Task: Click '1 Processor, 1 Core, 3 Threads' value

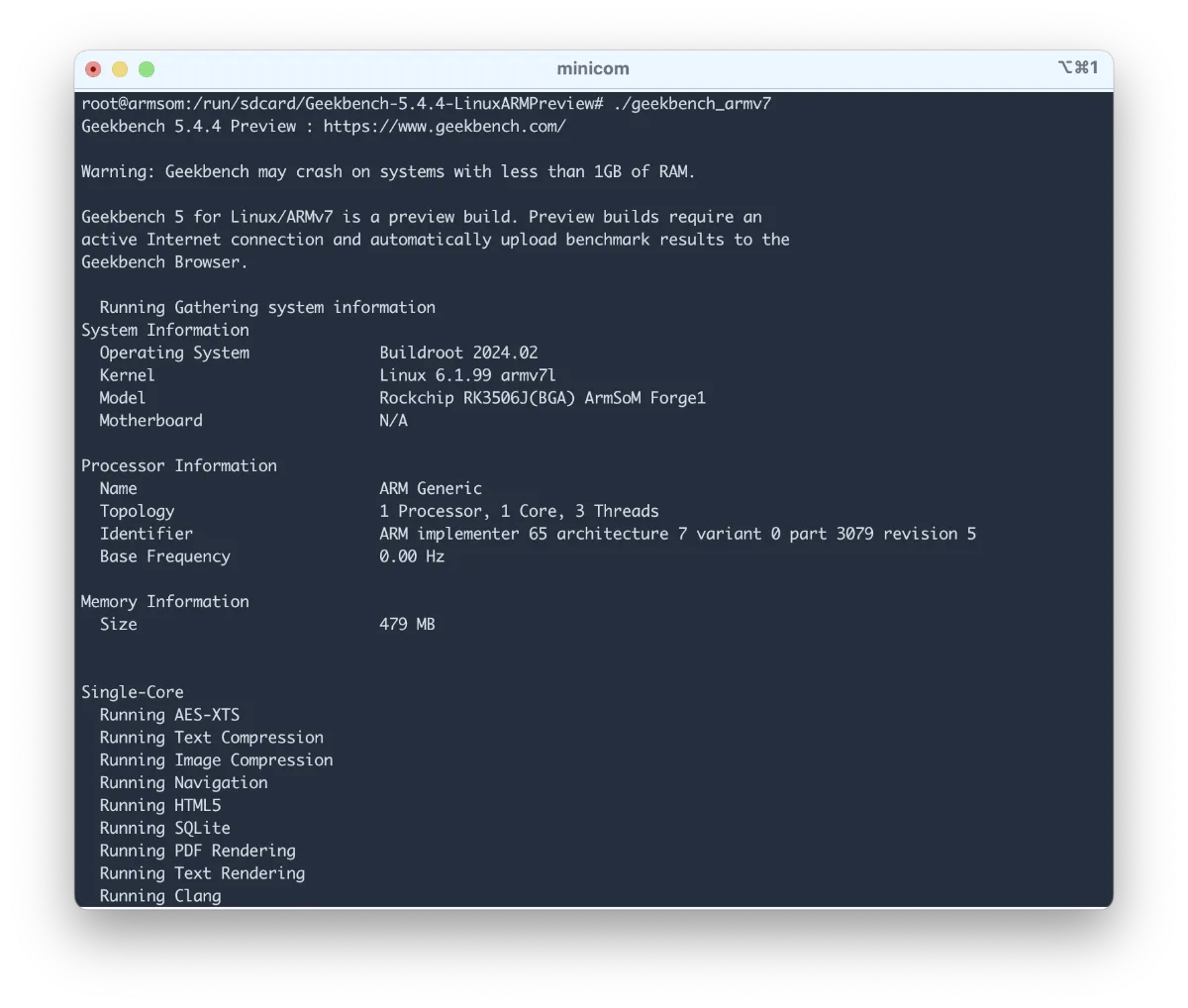Action: [519, 511]
